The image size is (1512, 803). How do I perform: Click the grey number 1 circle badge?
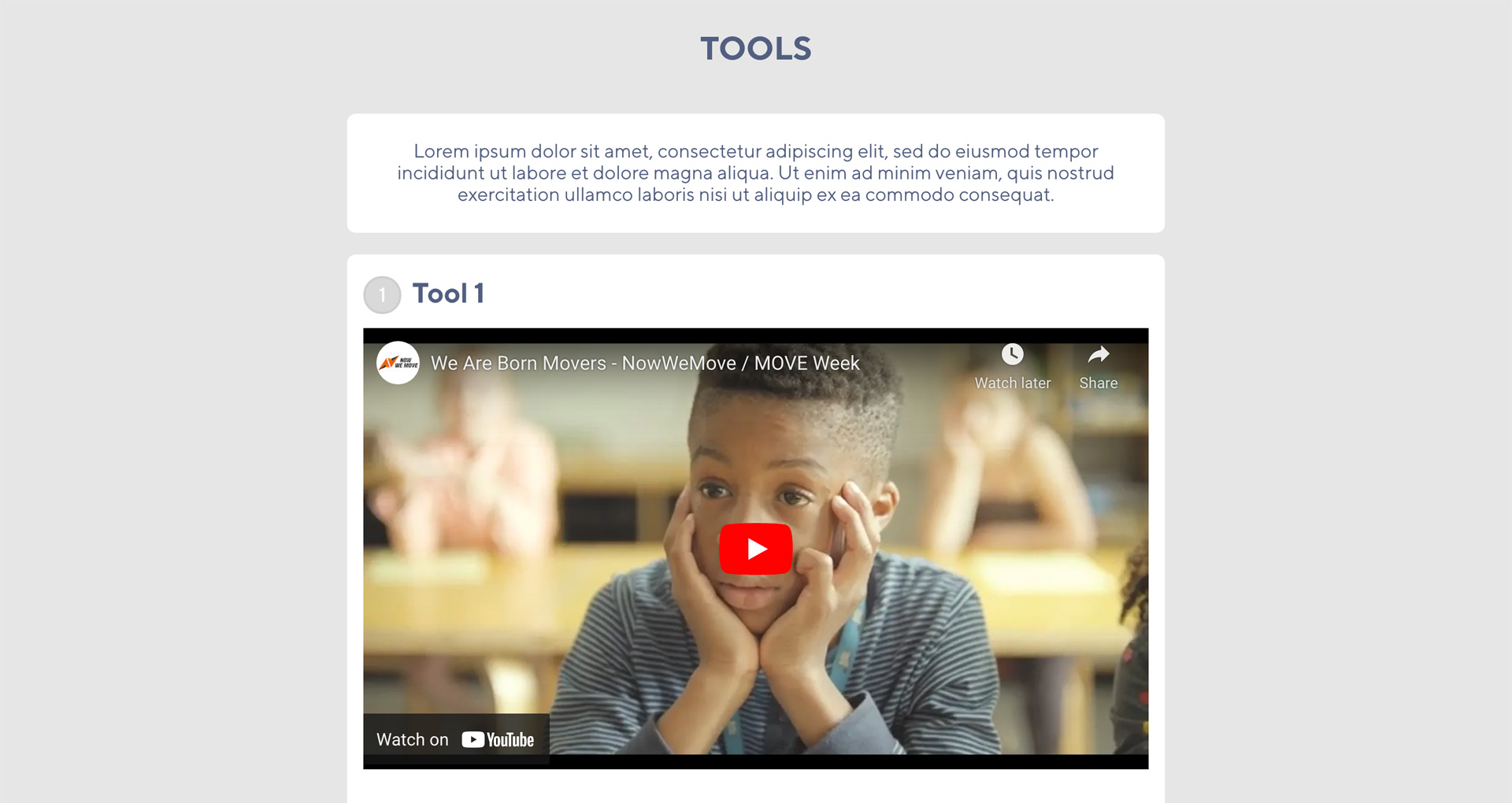pos(383,295)
